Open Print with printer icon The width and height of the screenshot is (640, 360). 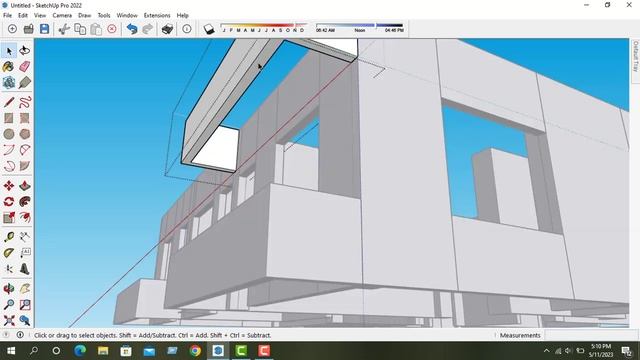coord(167,29)
